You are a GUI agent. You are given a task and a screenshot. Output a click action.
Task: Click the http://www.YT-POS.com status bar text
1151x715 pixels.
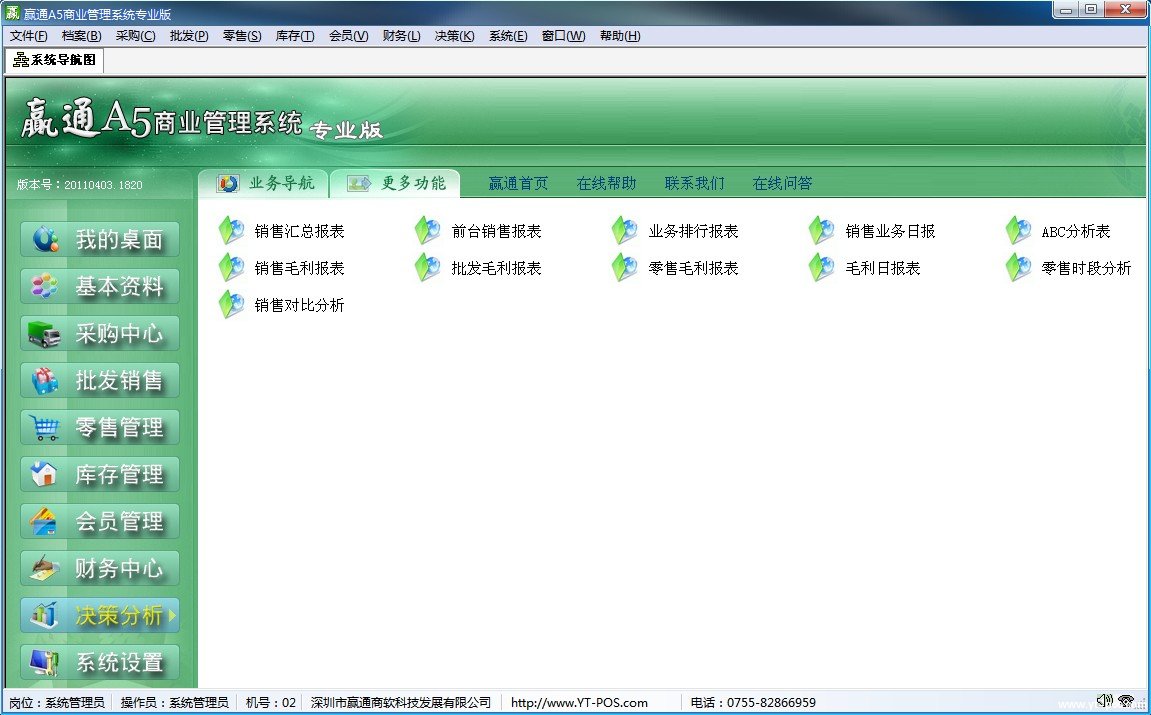pyautogui.click(x=579, y=703)
